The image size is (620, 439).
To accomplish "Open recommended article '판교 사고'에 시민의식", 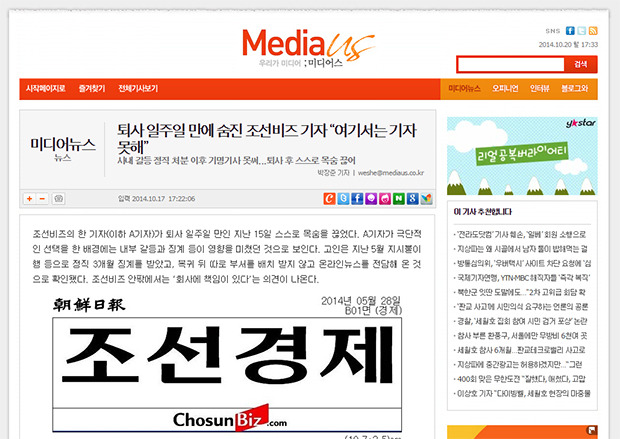I will click(x=522, y=307).
